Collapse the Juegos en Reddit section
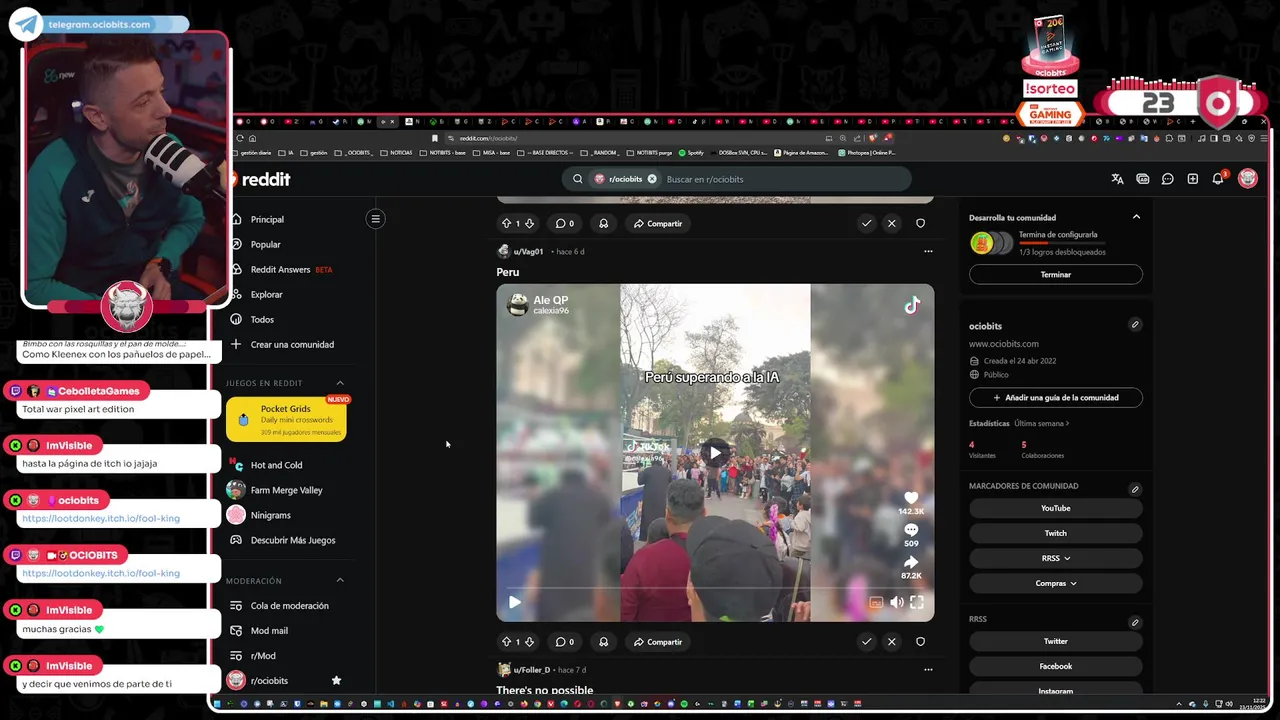This screenshot has width=1280, height=720. click(x=340, y=383)
